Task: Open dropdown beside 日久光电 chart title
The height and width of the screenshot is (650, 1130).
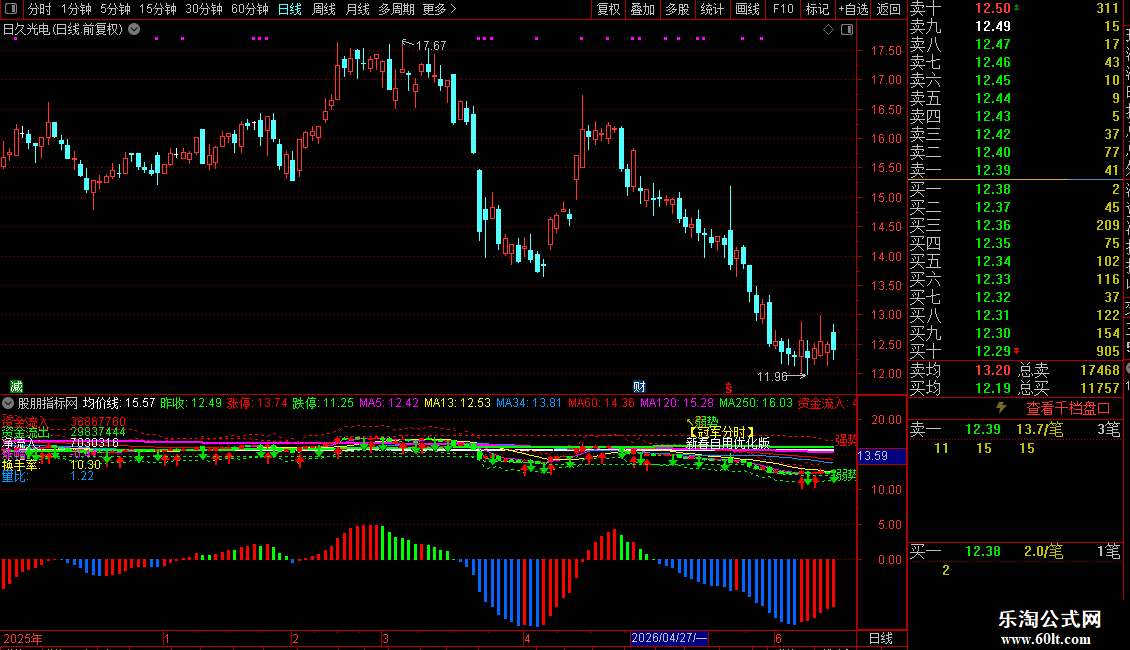Action: [x=134, y=29]
